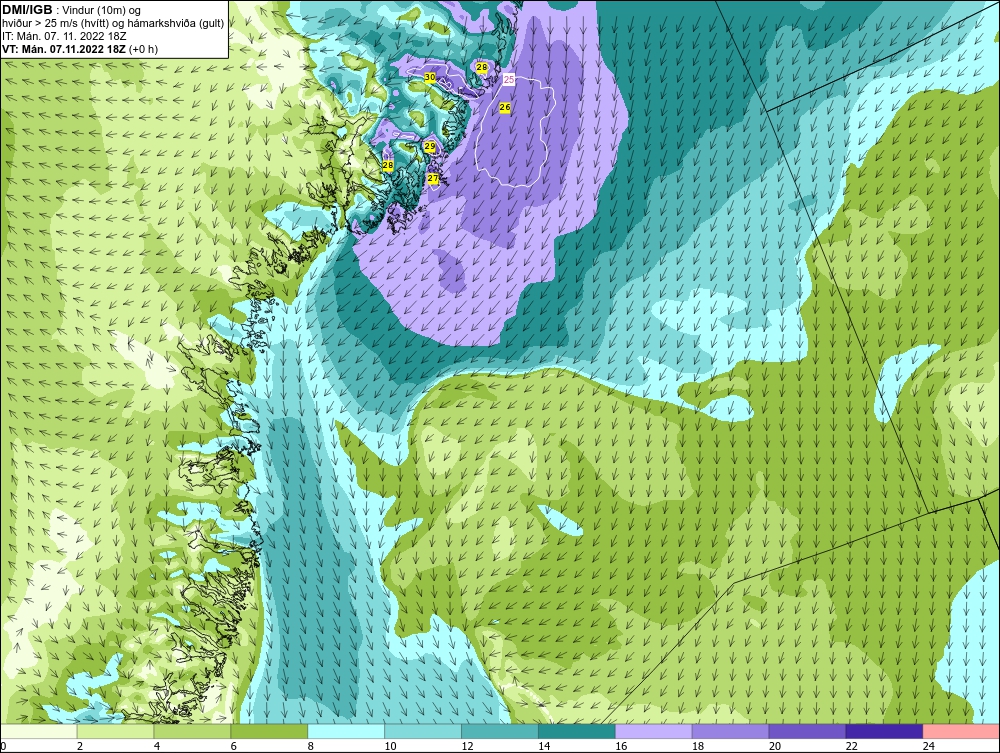
Task: Click the '(+0 h)' forecast offset text
Action: 143,49
